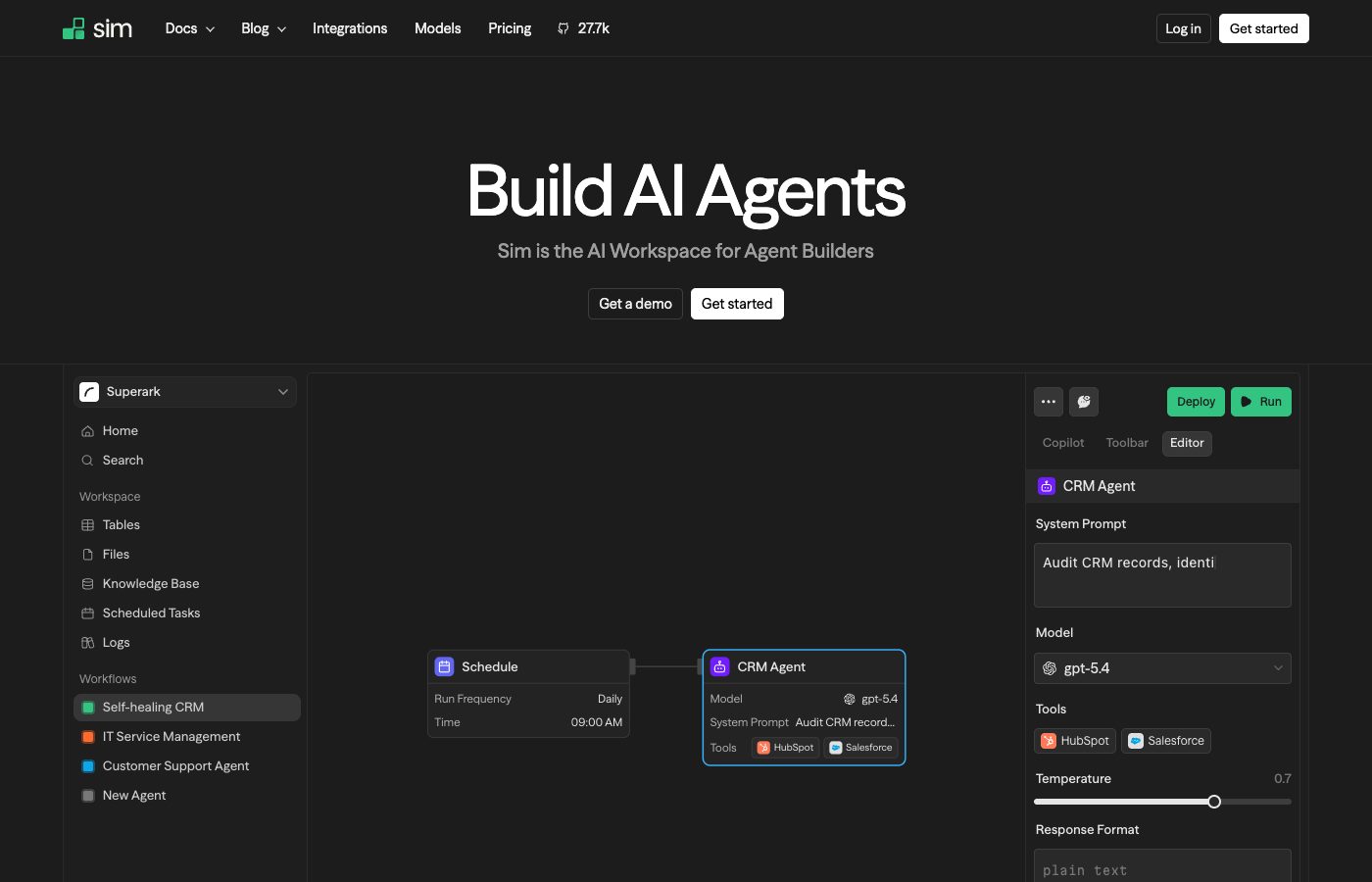Click the CRM Agent block robot icon
The image size is (1372, 882).
pyautogui.click(x=719, y=666)
